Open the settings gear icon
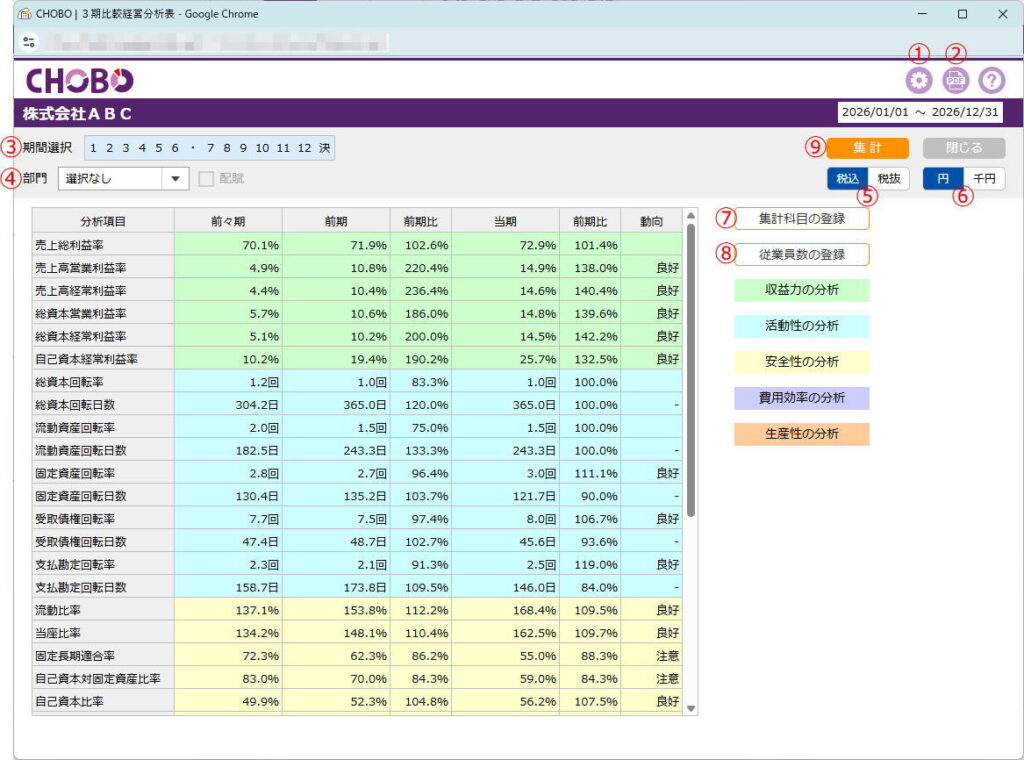 [x=918, y=81]
